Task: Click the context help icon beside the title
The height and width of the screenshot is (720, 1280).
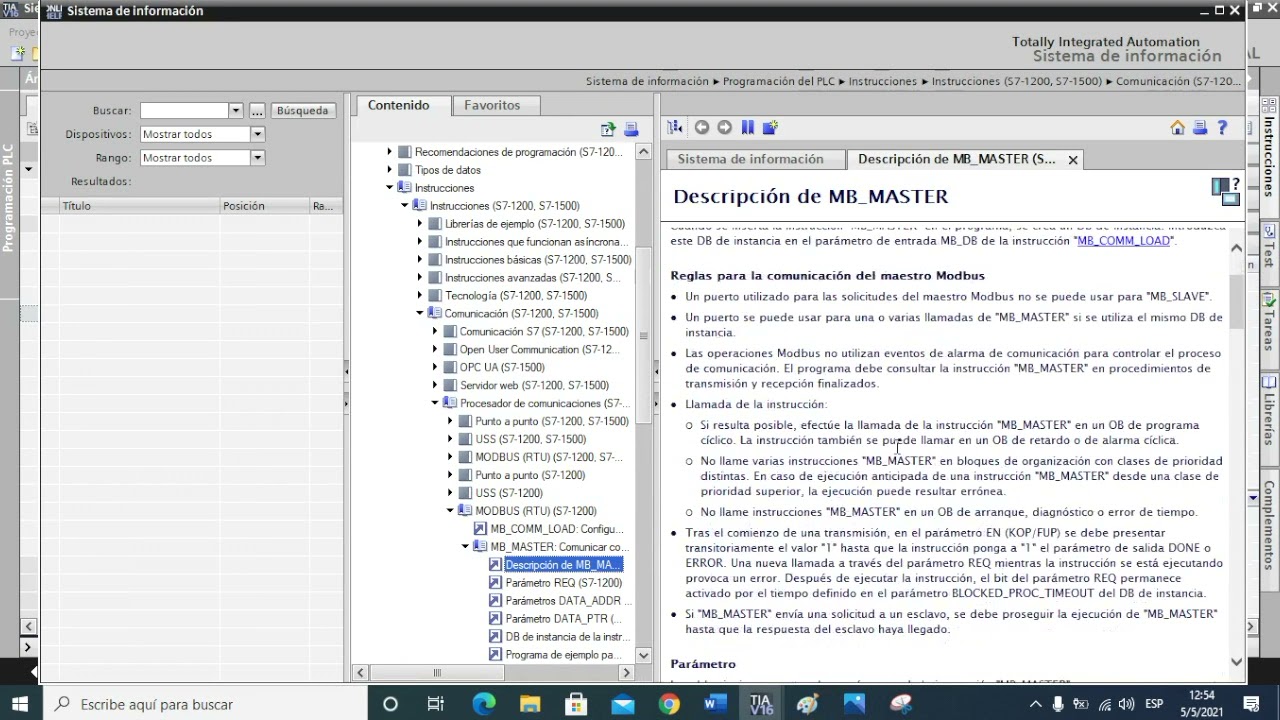Action: (1226, 191)
